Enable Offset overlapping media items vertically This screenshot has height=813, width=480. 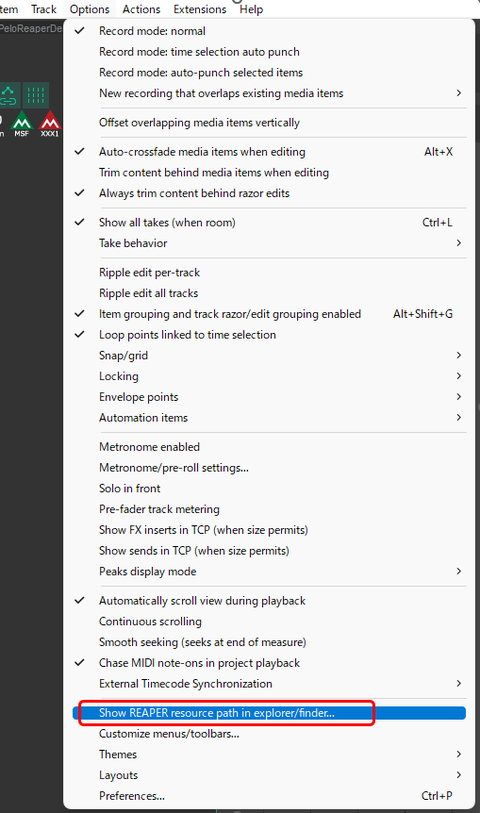tap(269, 123)
